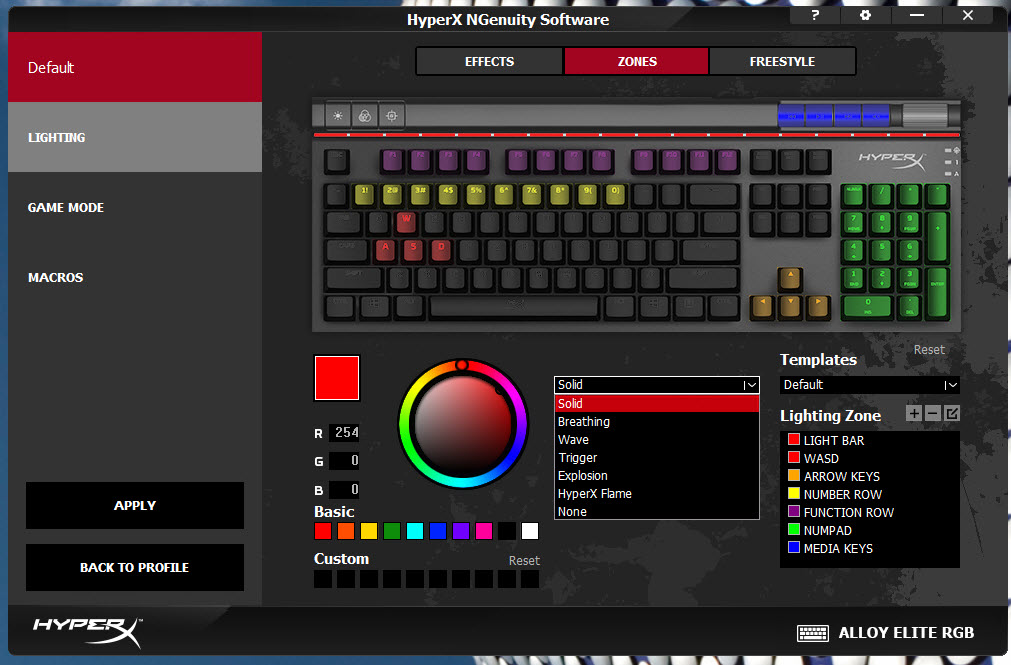Open the GAME MODE section in the sidebar
This screenshot has height=665, width=1011.
tap(135, 208)
